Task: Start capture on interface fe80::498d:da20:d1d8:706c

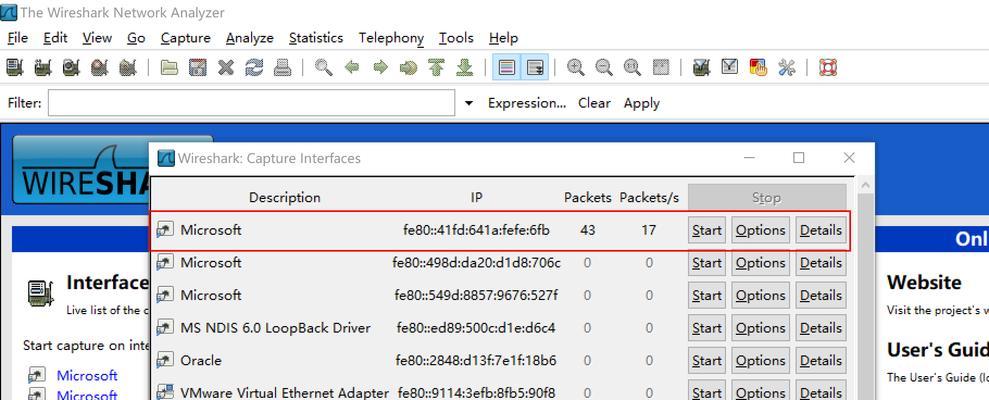Action: (706, 262)
